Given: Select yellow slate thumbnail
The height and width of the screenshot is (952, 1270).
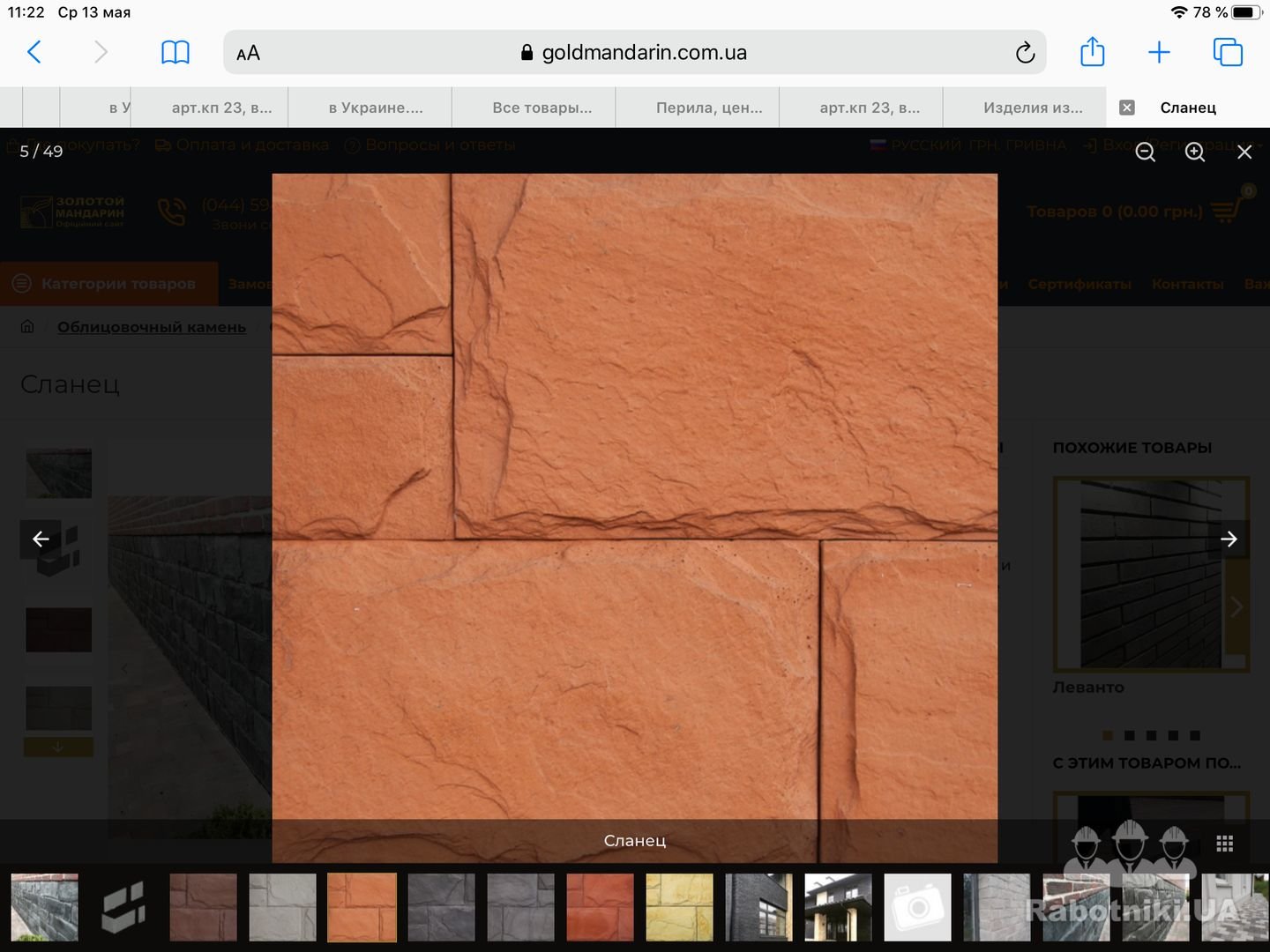Looking at the screenshot, I should coord(679,907).
